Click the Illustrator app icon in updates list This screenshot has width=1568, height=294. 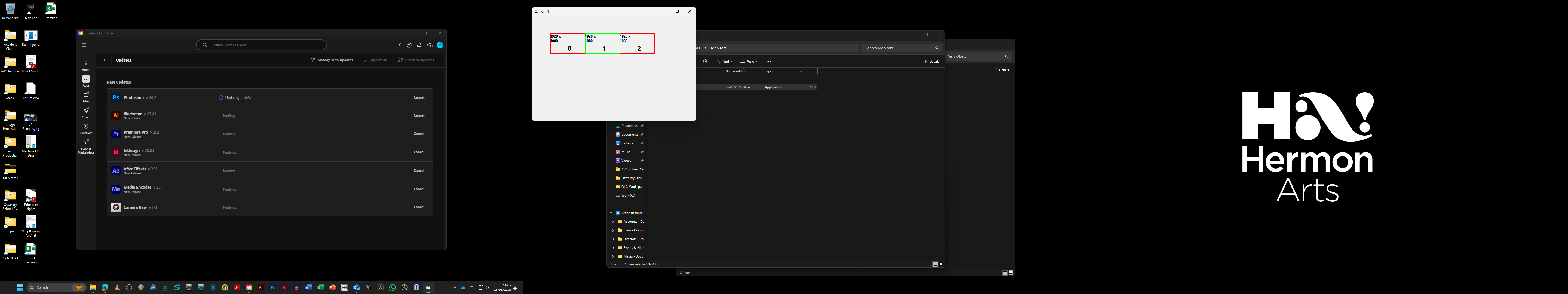click(x=116, y=115)
